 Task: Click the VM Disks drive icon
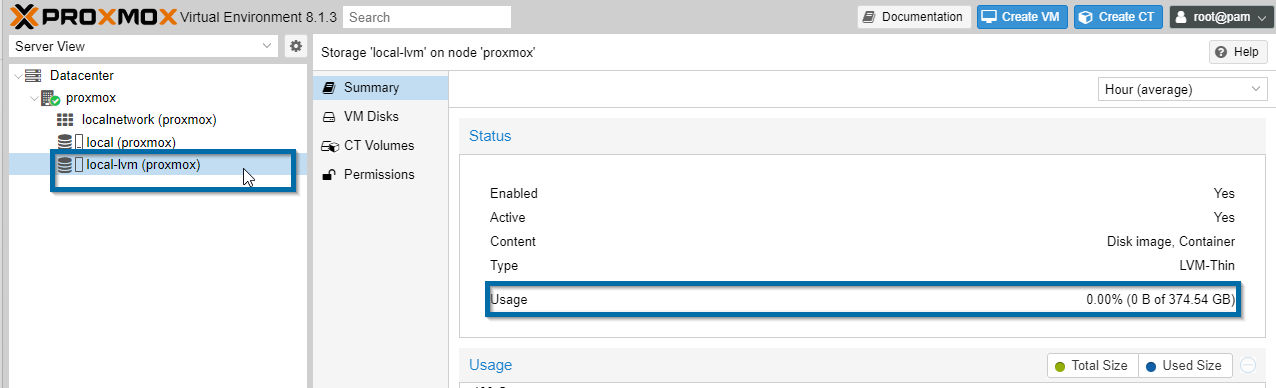click(328, 116)
